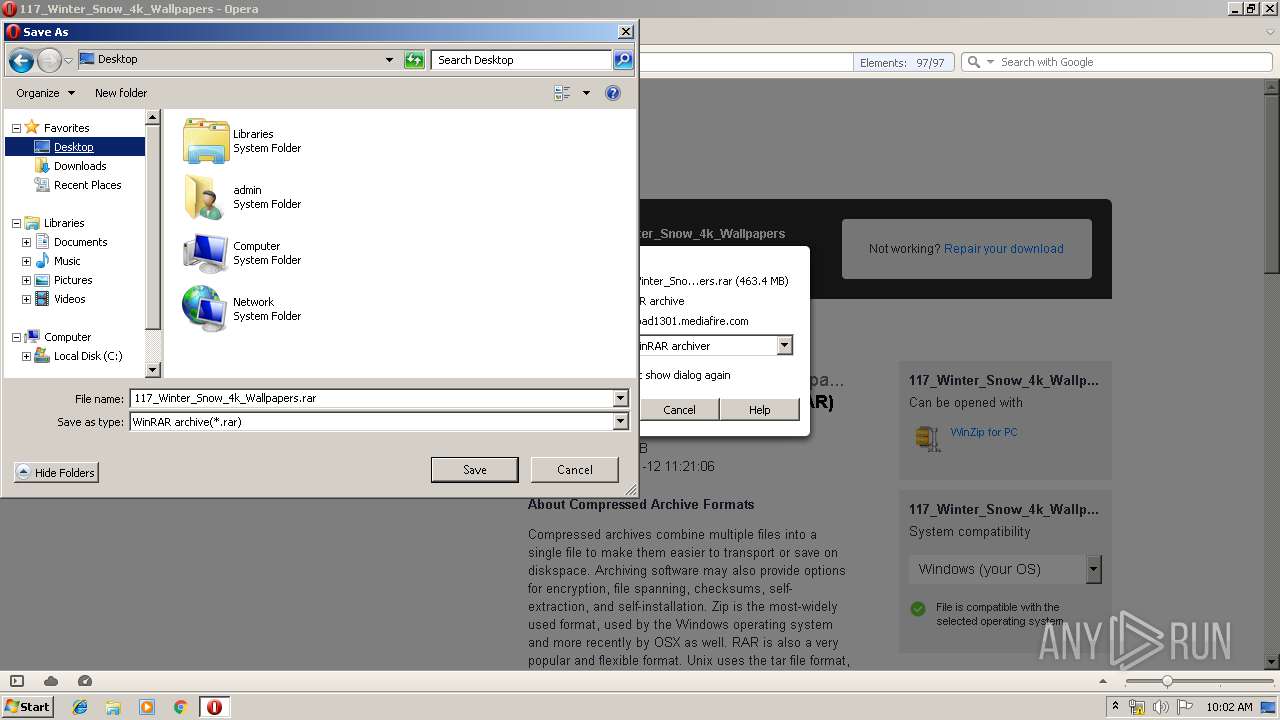
Task: Expand the Pictures library node
Action: tap(27, 280)
